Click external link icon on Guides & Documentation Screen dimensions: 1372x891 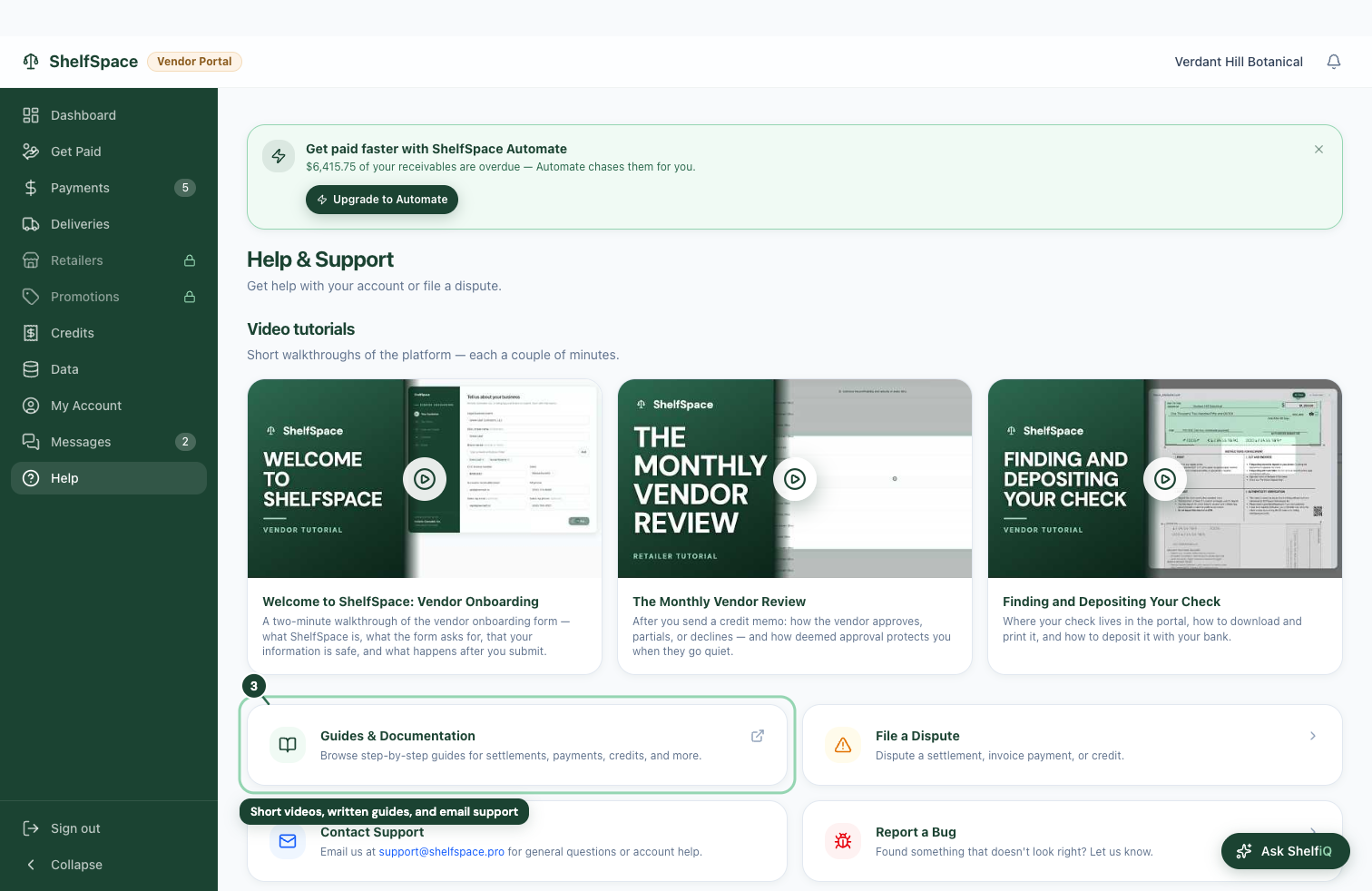pos(758,736)
